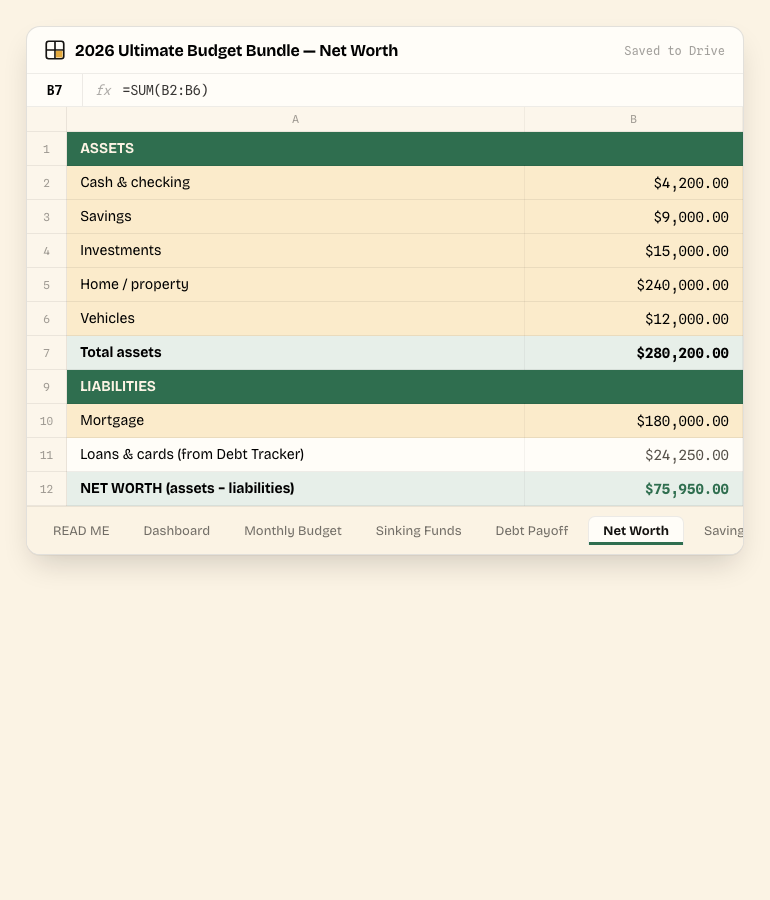Select the NET WORTH label cell

pyautogui.click(x=295, y=488)
